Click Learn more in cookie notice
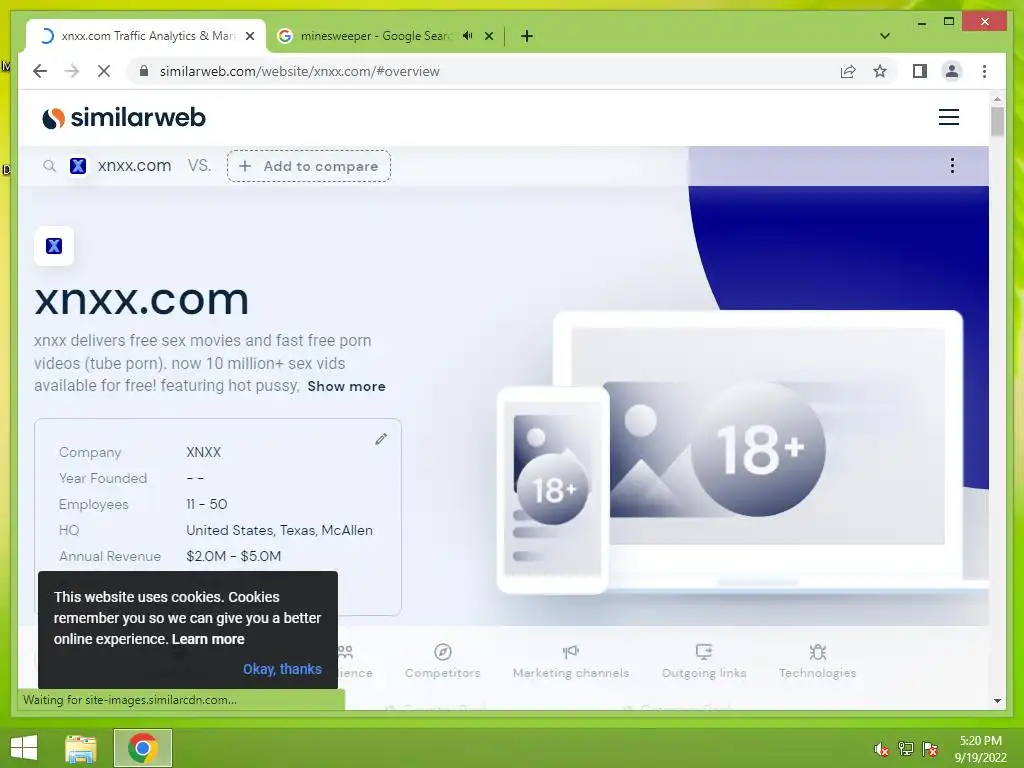 coord(208,639)
